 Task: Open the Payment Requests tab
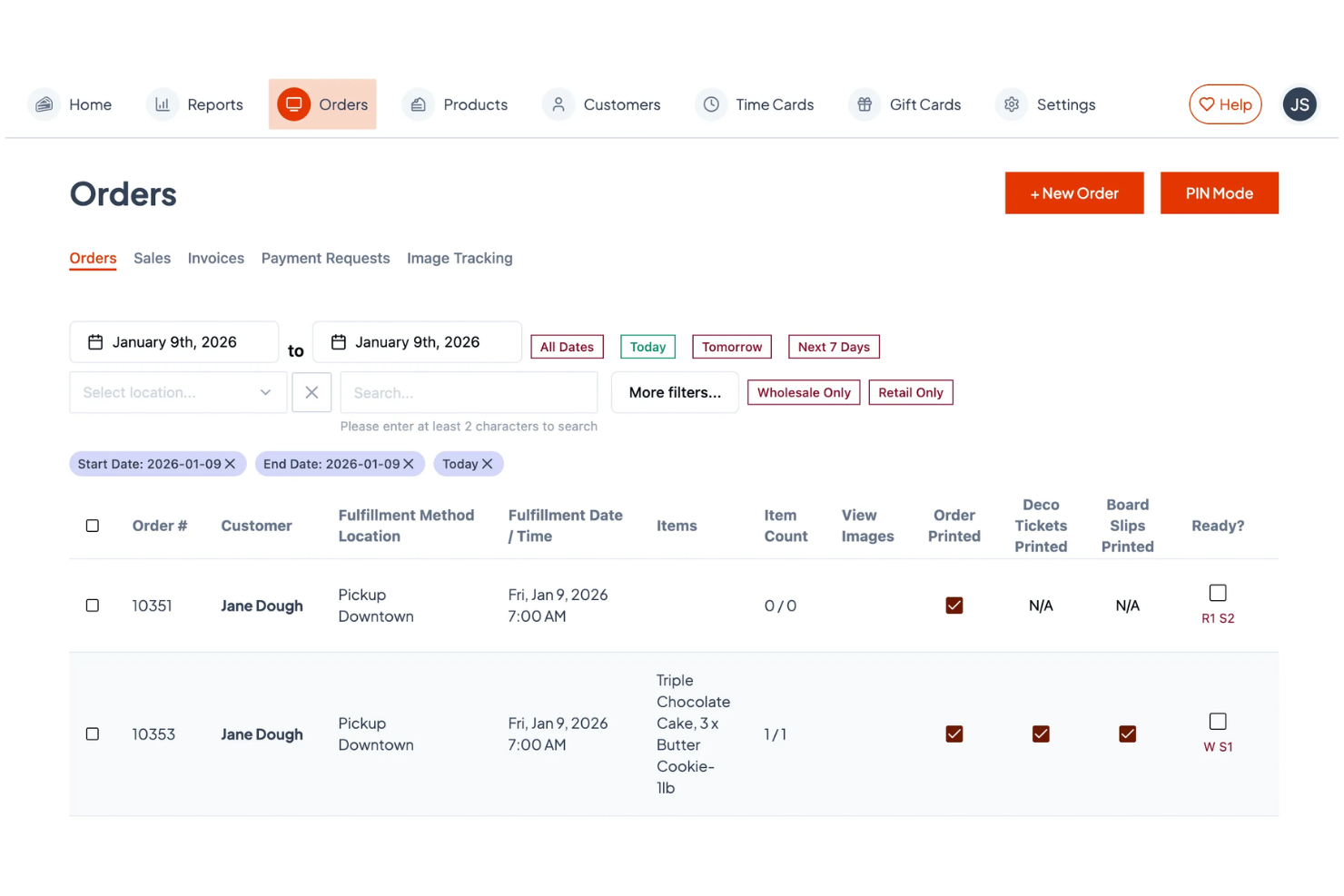pyautogui.click(x=325, y=259)
